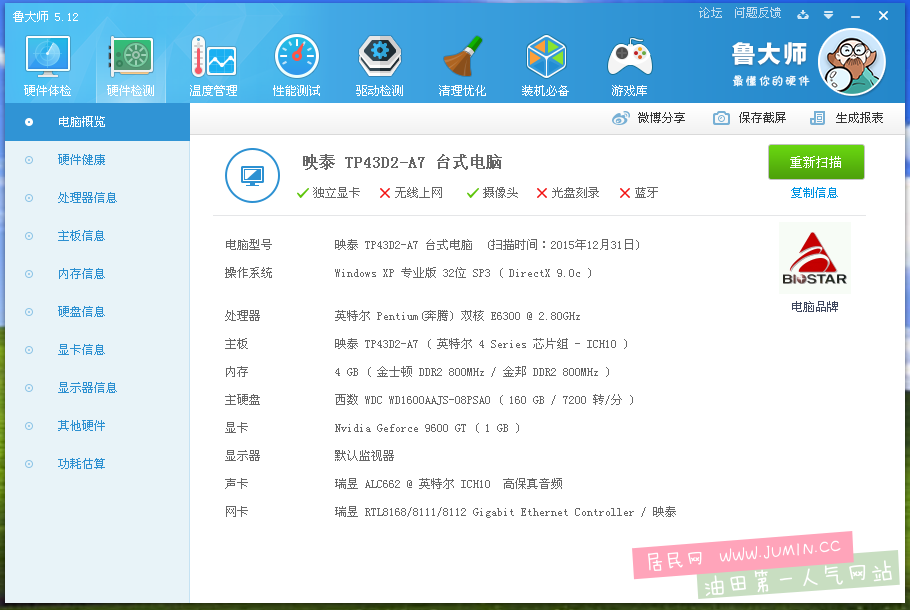Click the monitor value 默认监视器
Screen dimensions: 910x610
pyautogui.click(x=364, y=456)
